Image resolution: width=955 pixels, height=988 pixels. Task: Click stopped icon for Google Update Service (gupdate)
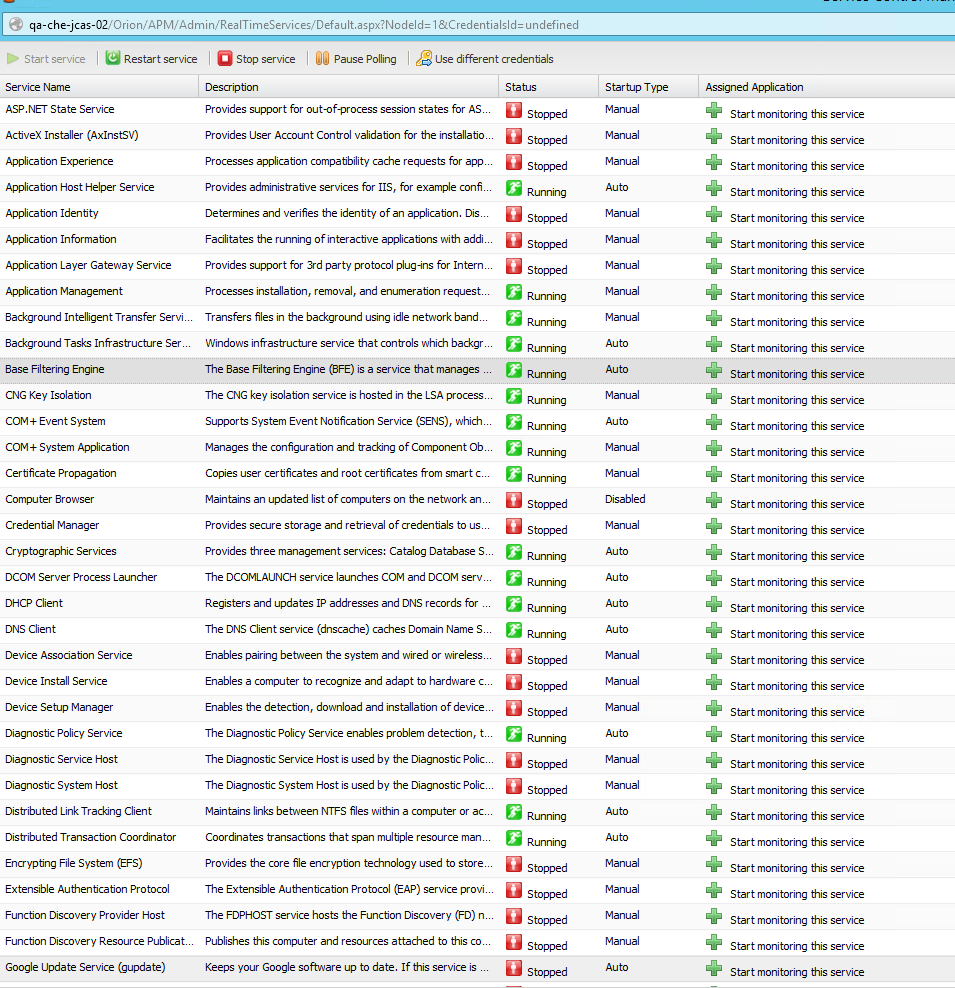point(514,968)
